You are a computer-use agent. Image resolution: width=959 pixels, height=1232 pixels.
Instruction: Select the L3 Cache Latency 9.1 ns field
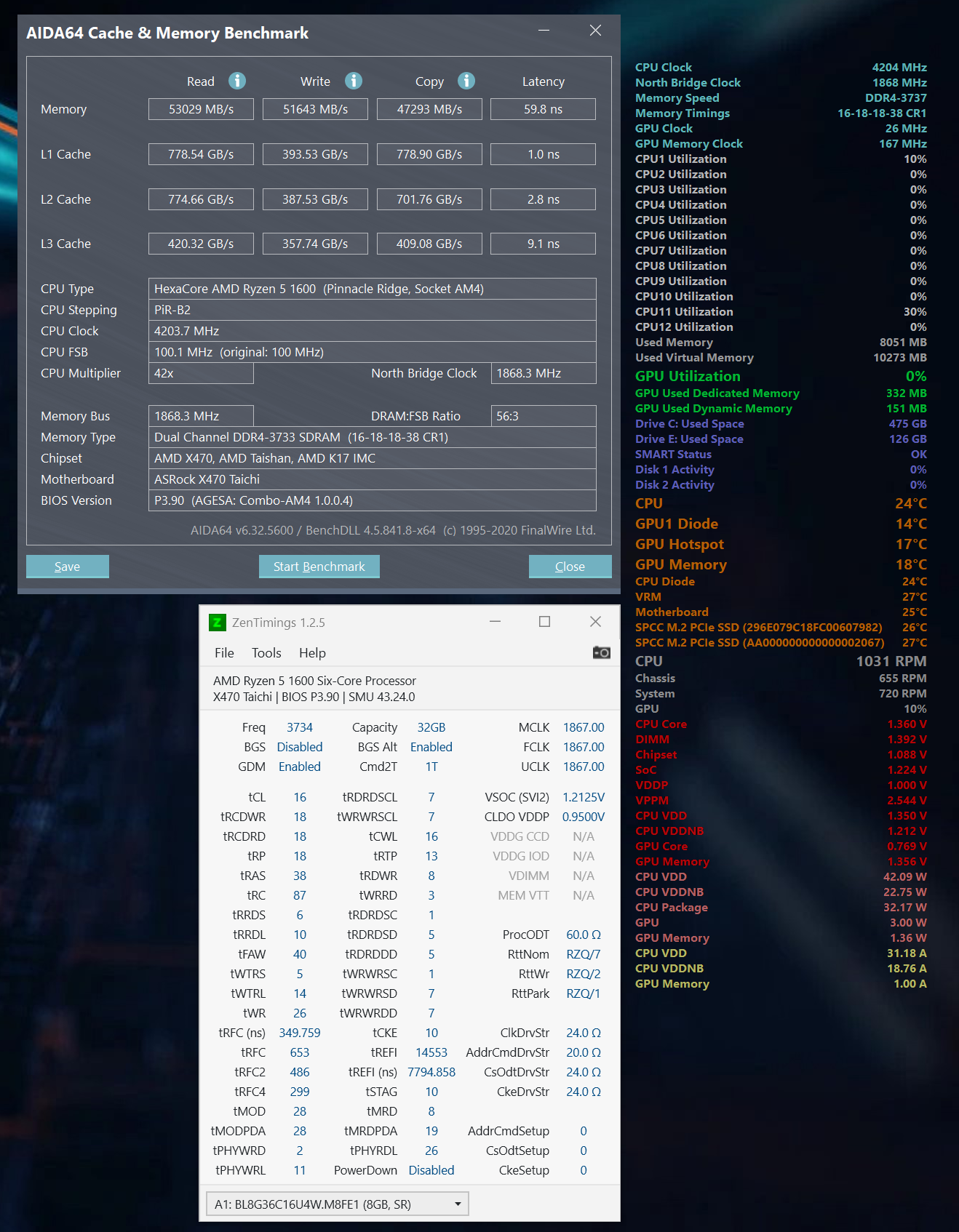click(544, 244)
